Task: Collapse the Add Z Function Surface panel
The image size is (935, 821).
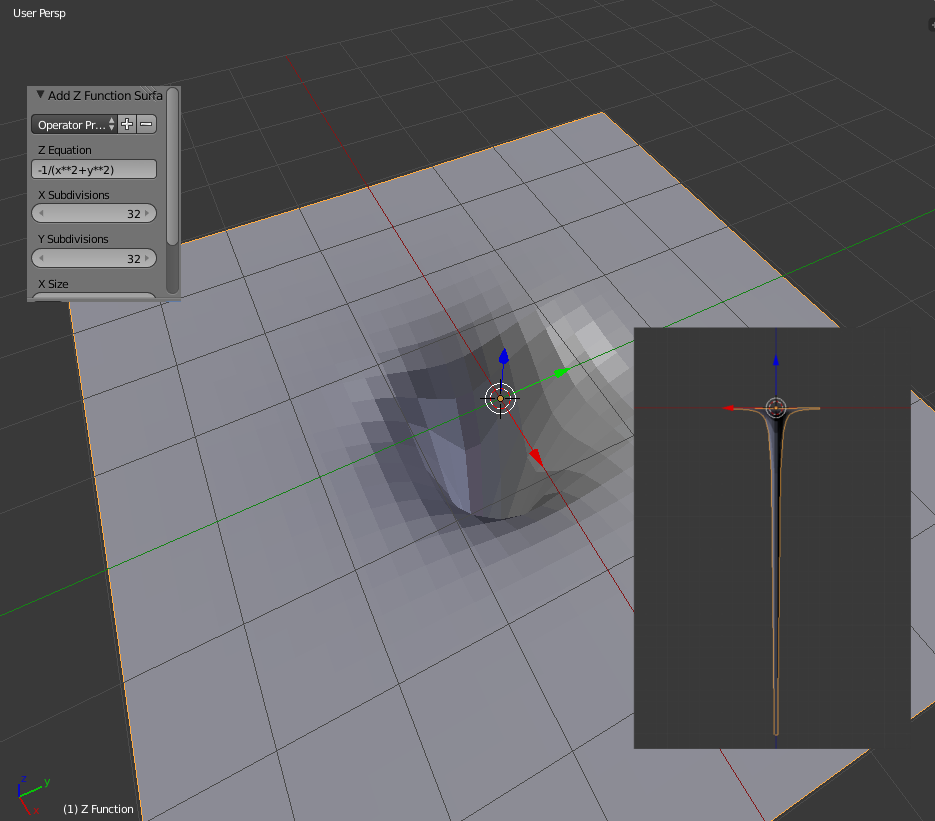Action: point(41,95)
